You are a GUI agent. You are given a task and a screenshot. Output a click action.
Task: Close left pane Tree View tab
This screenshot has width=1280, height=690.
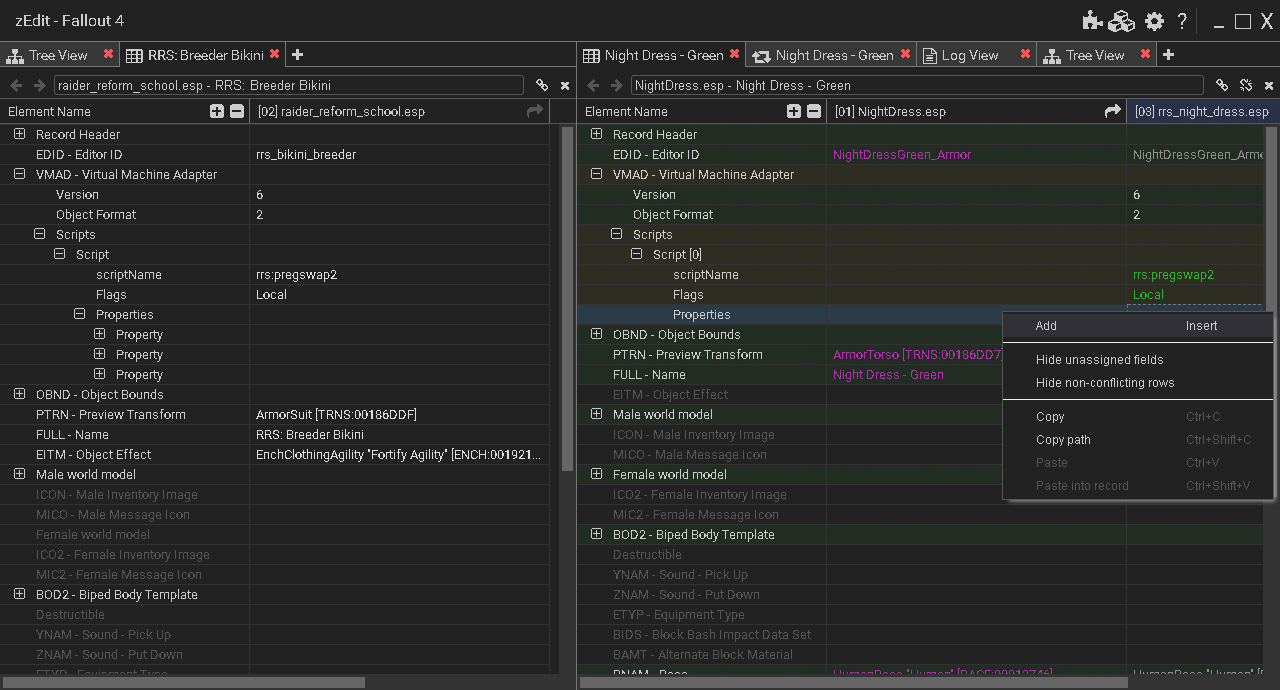108,54
